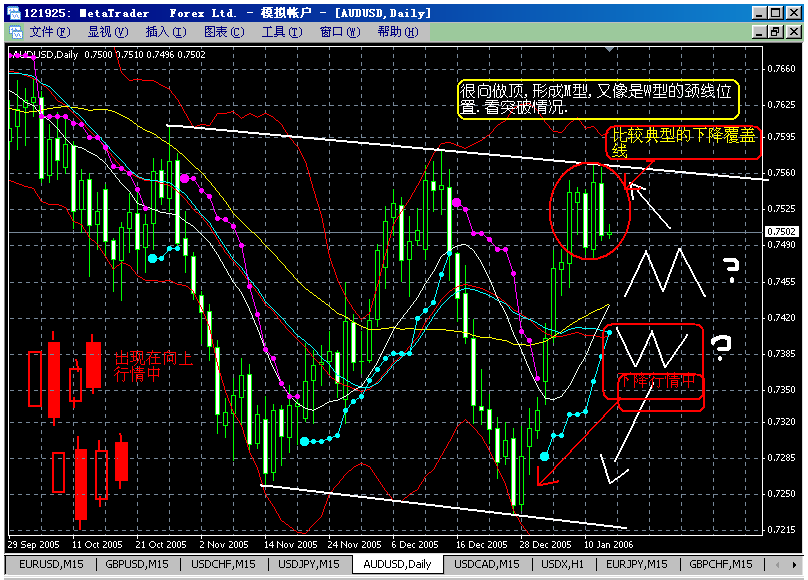Select the red text 出现在向上行情中

153,366
